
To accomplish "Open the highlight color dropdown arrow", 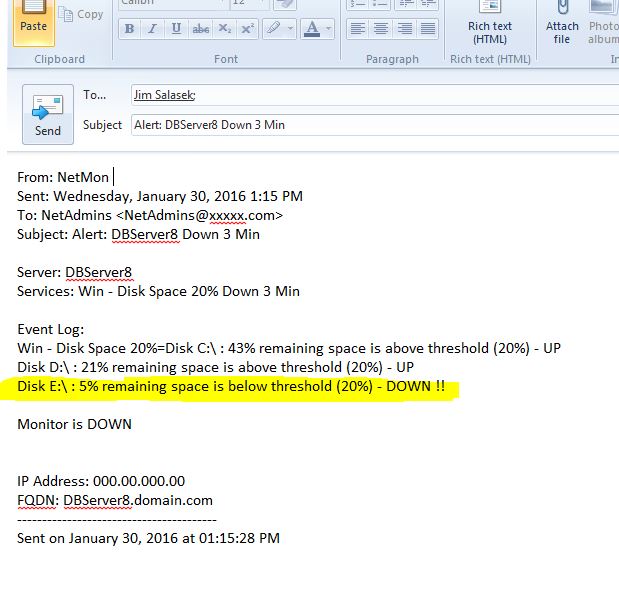I will pos(289,29).
